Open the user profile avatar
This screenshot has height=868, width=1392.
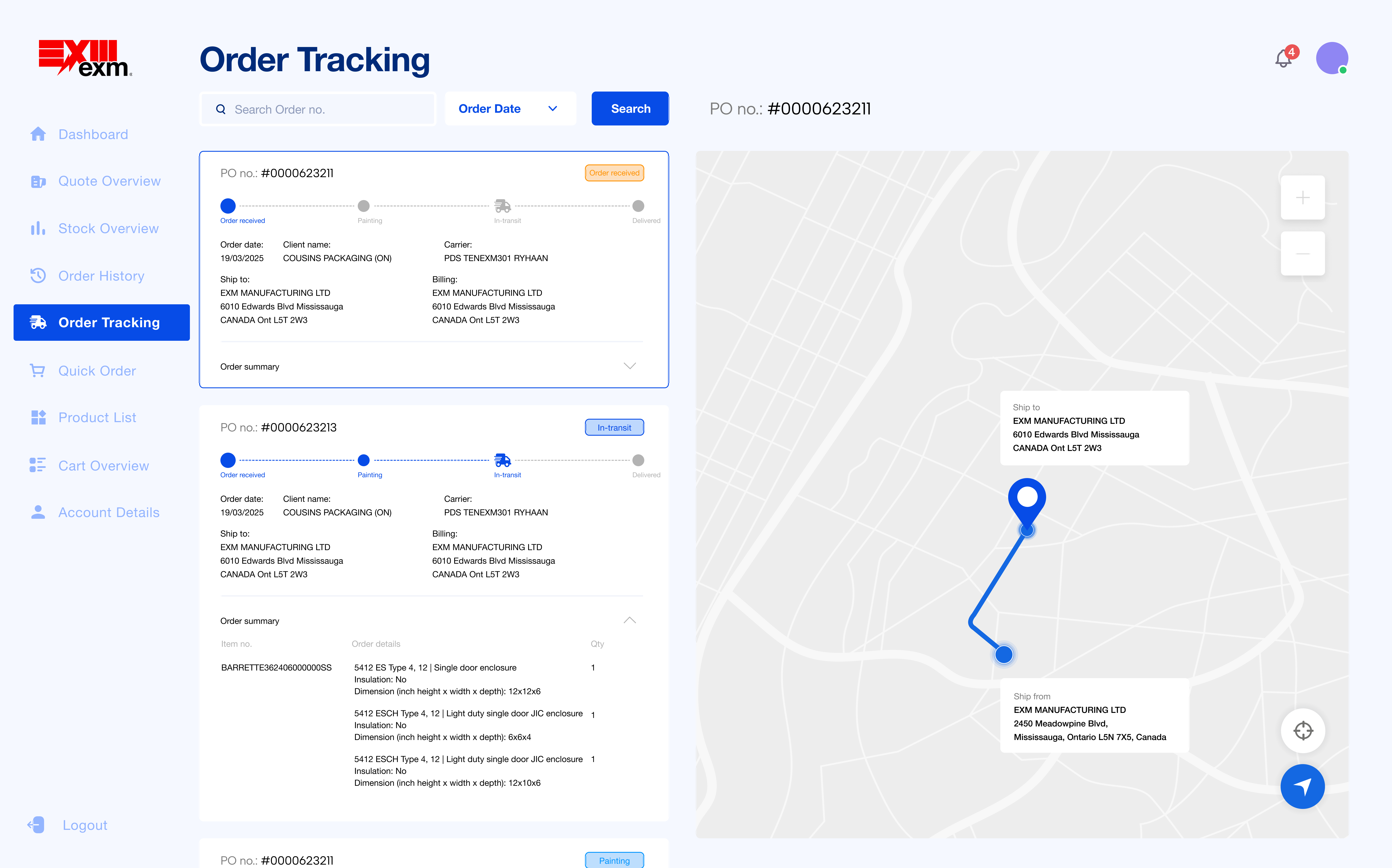1332,58
